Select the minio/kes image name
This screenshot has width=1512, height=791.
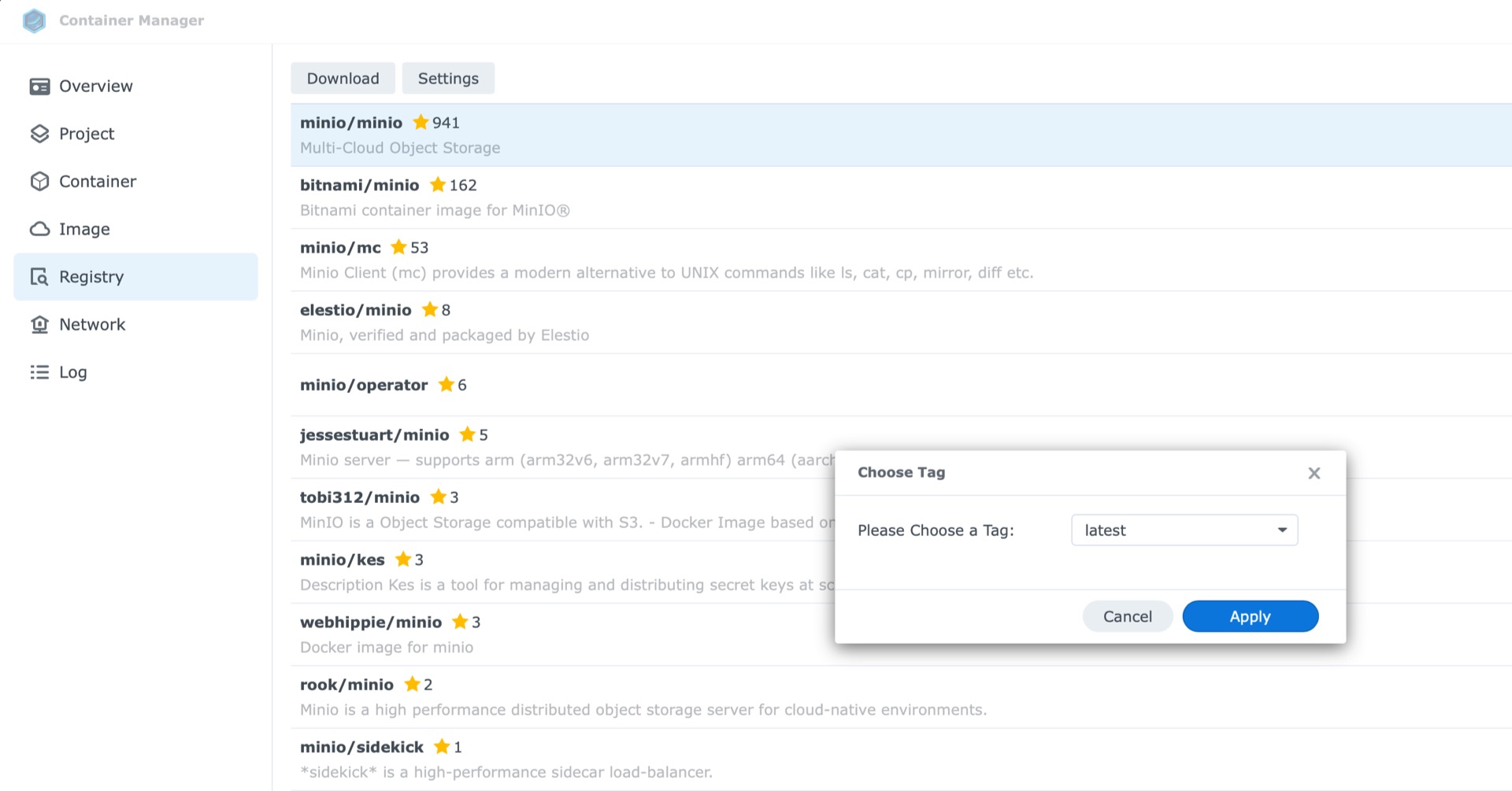[x=343, y=560]
